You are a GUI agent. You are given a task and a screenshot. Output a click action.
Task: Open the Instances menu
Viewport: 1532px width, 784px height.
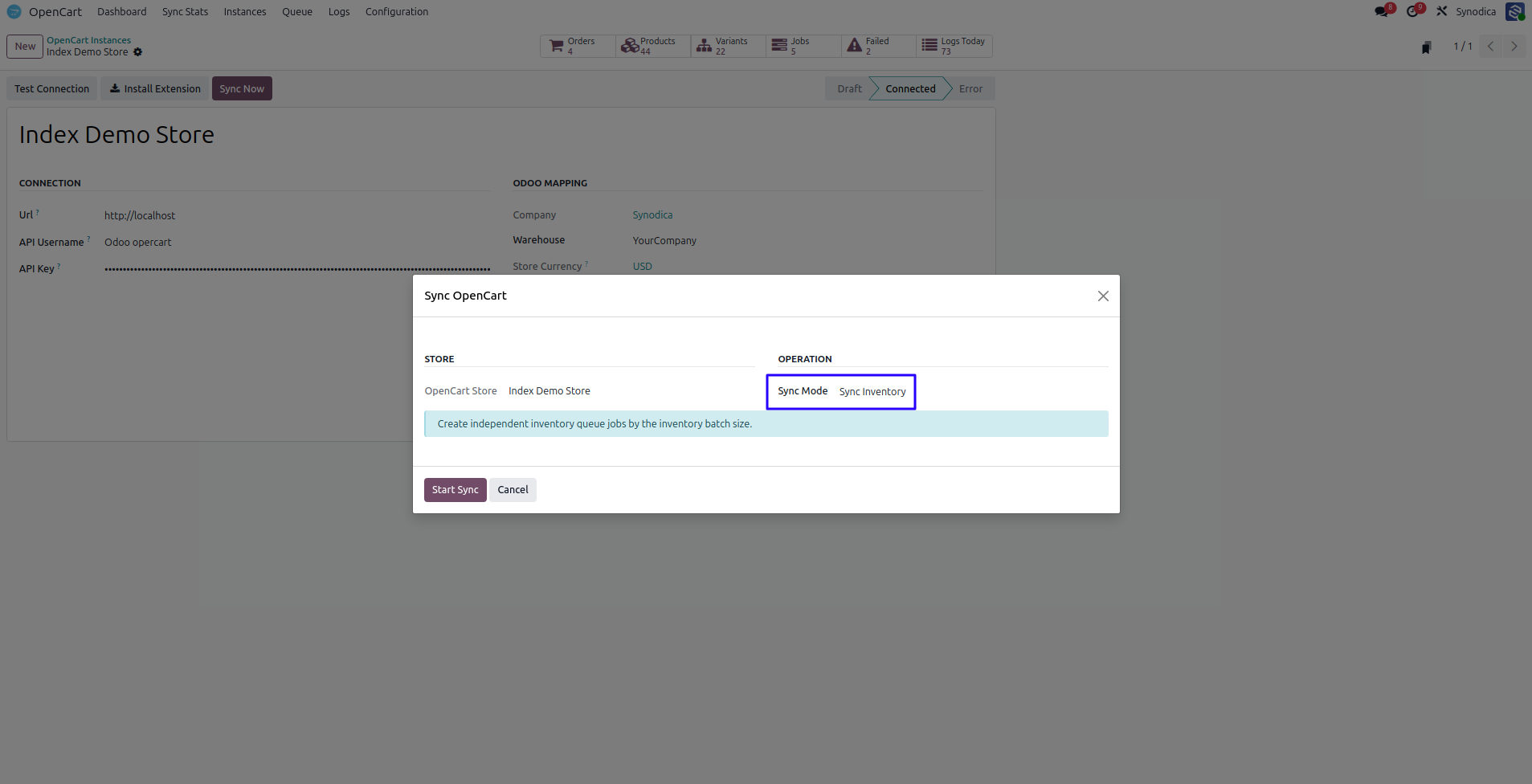pos(245,11)
